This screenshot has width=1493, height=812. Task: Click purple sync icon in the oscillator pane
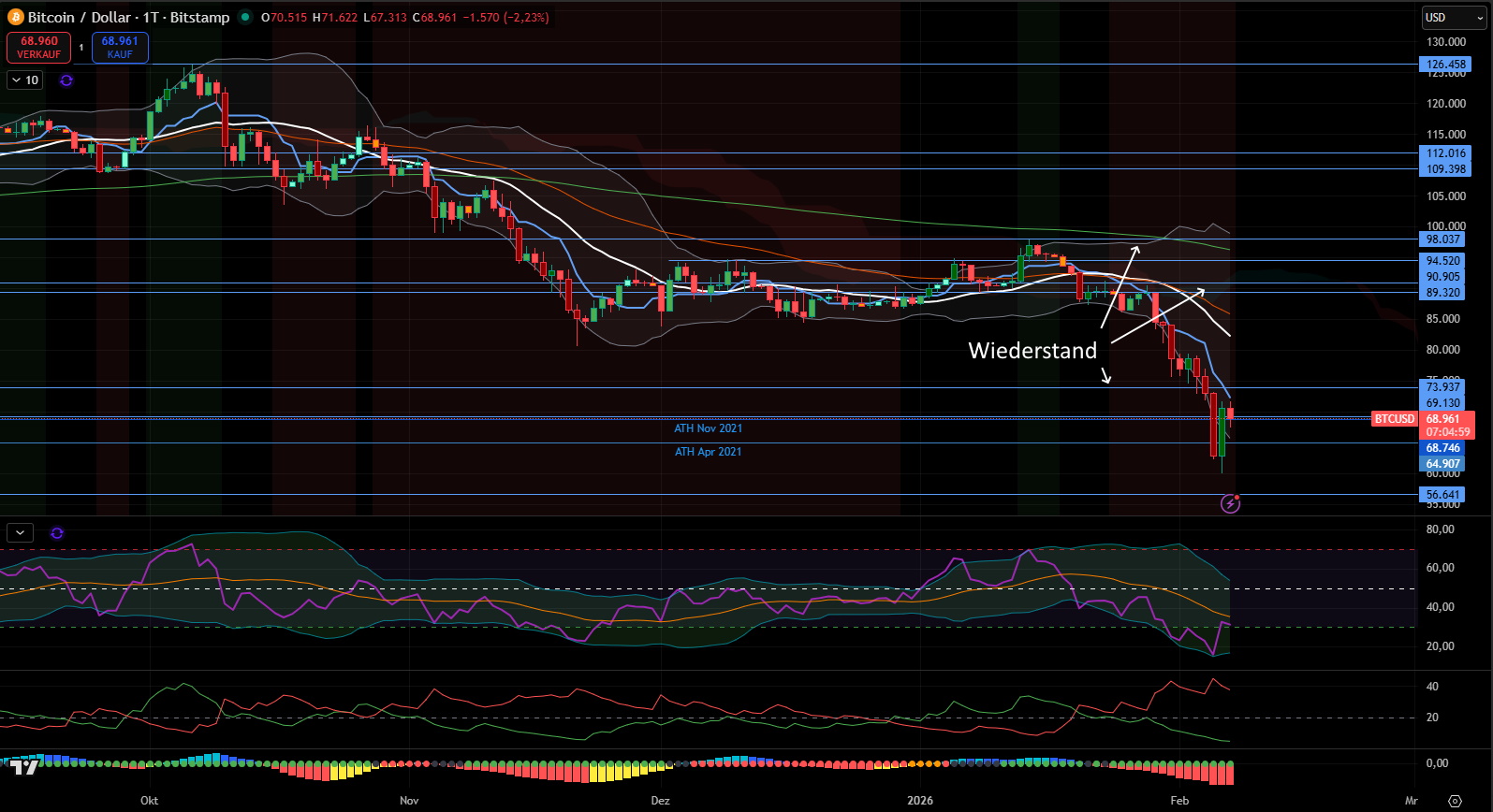coord(57,533)
